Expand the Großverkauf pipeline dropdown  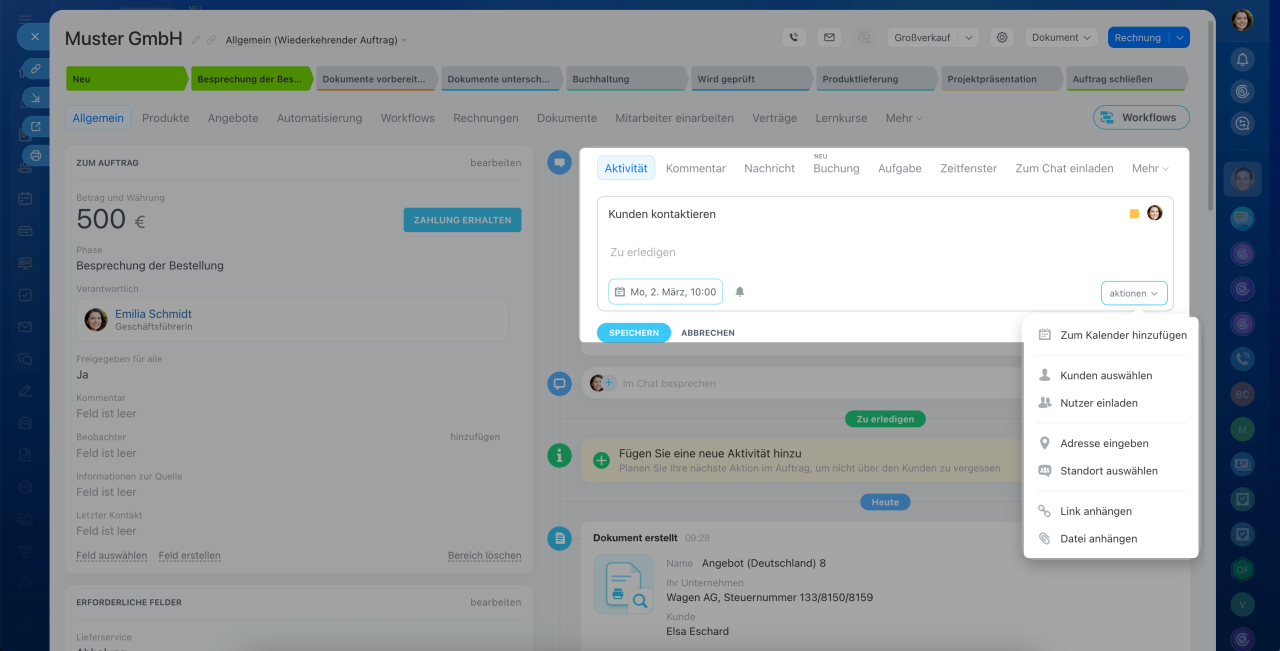(934, 38)
